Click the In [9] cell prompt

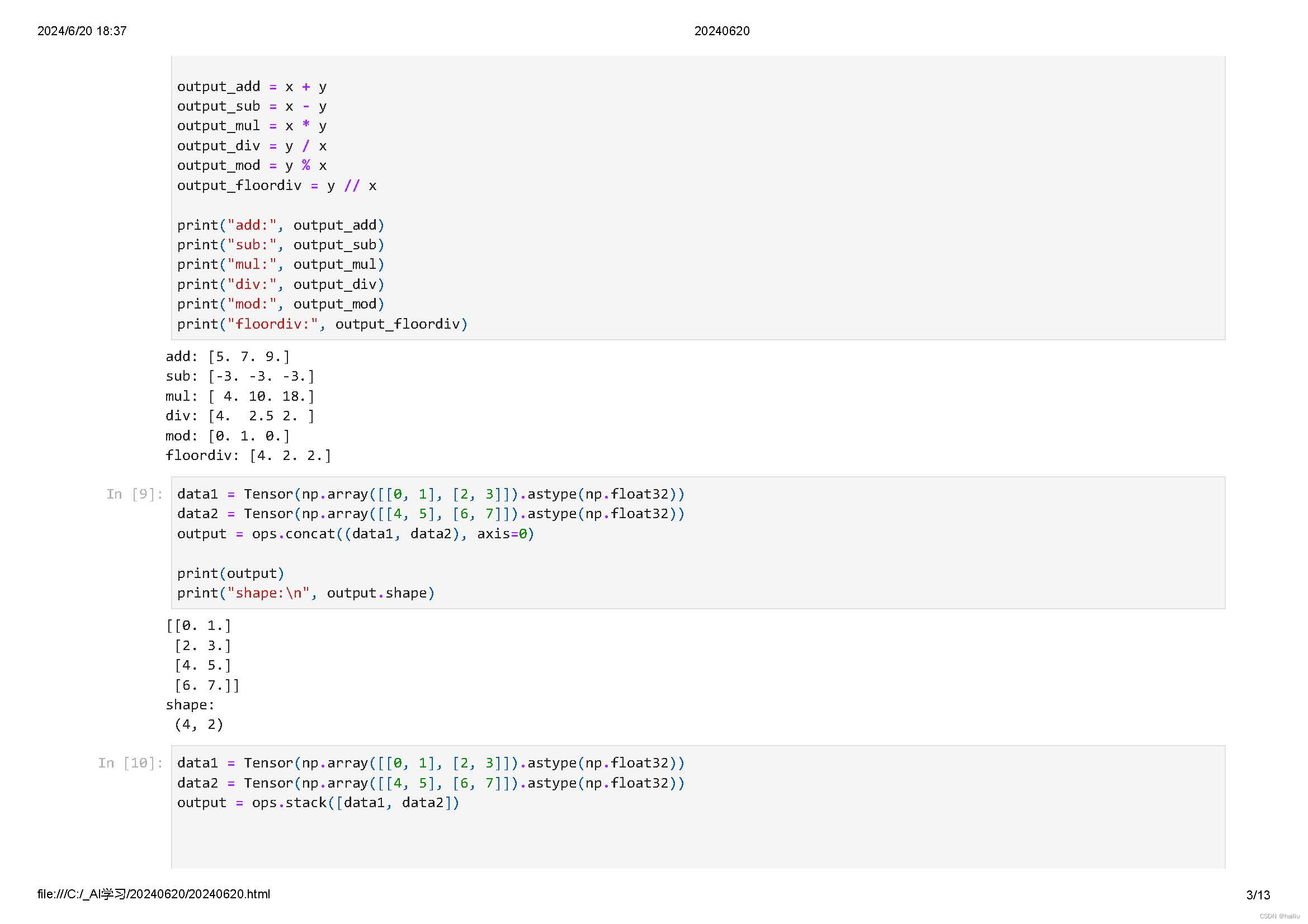tap(134, 494)
